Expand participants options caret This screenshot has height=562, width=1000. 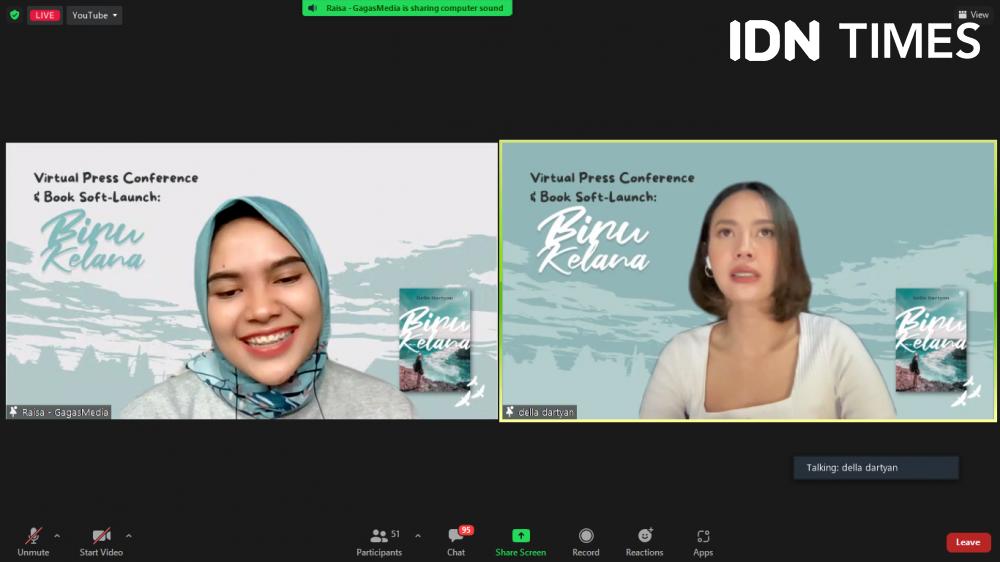click(x=418, y=536)
